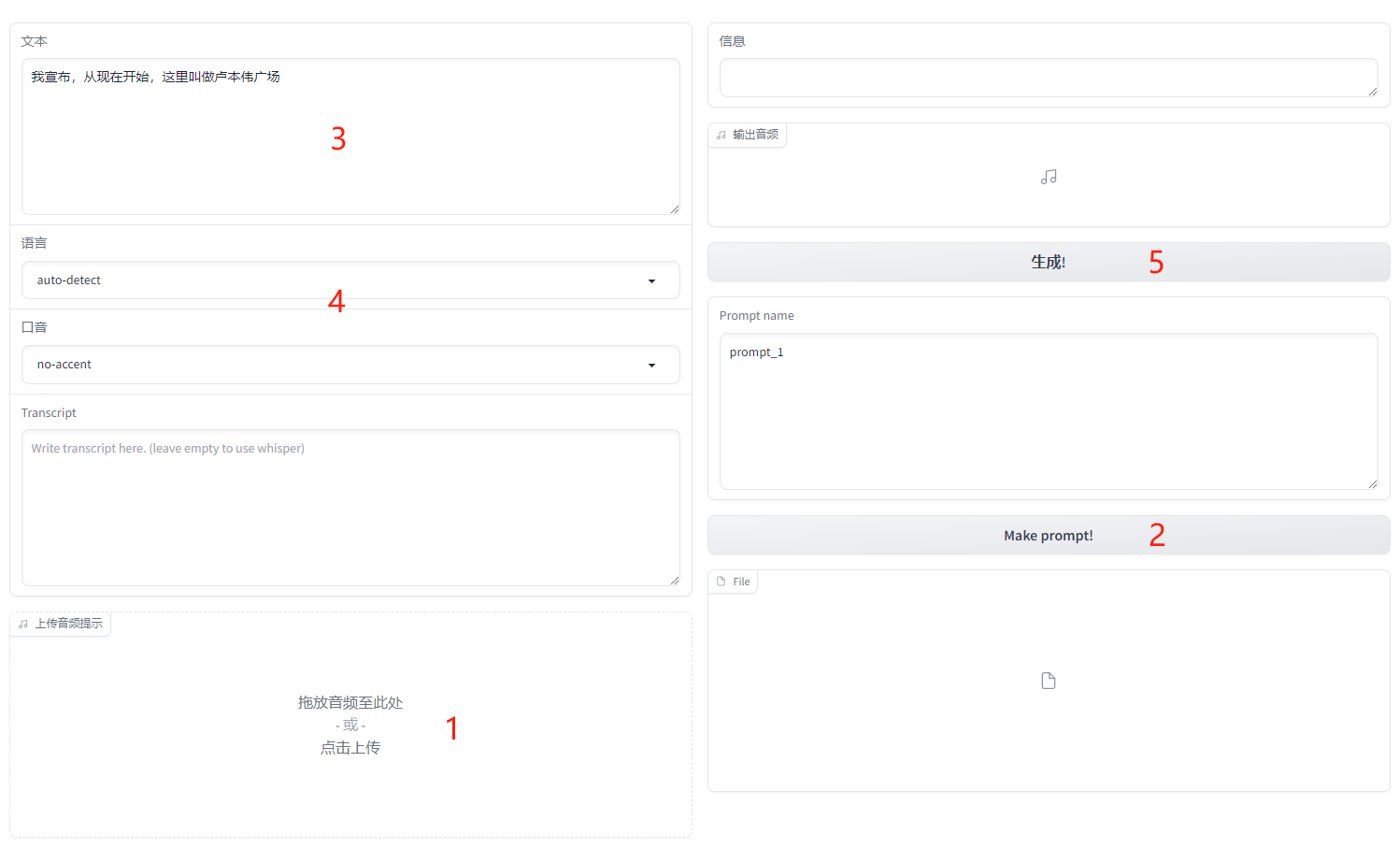Click the small file icon on the File tab label
The height and width of the screenshot is (848, 1400).
click(721, 582)
